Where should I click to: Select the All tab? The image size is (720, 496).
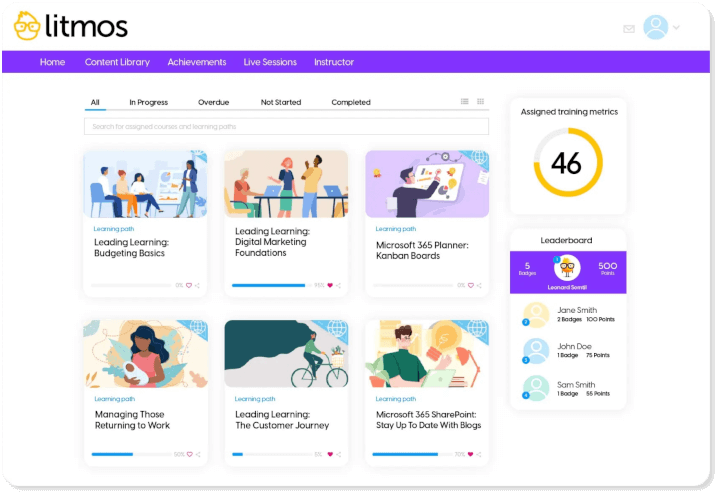click(95, 102)
